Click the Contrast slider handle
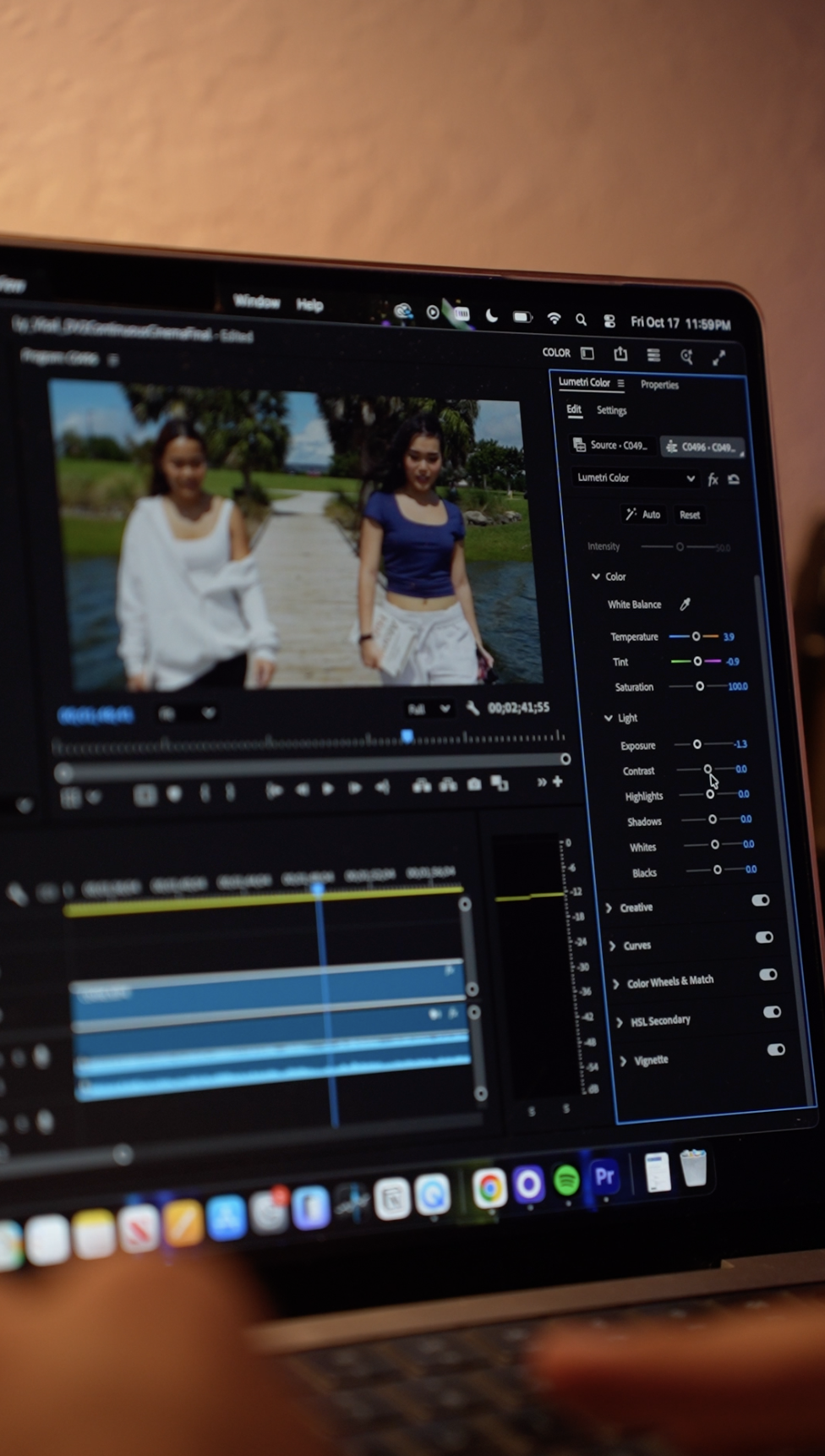Viewport: 825px width, 1456px height. [x=708, y=769]
